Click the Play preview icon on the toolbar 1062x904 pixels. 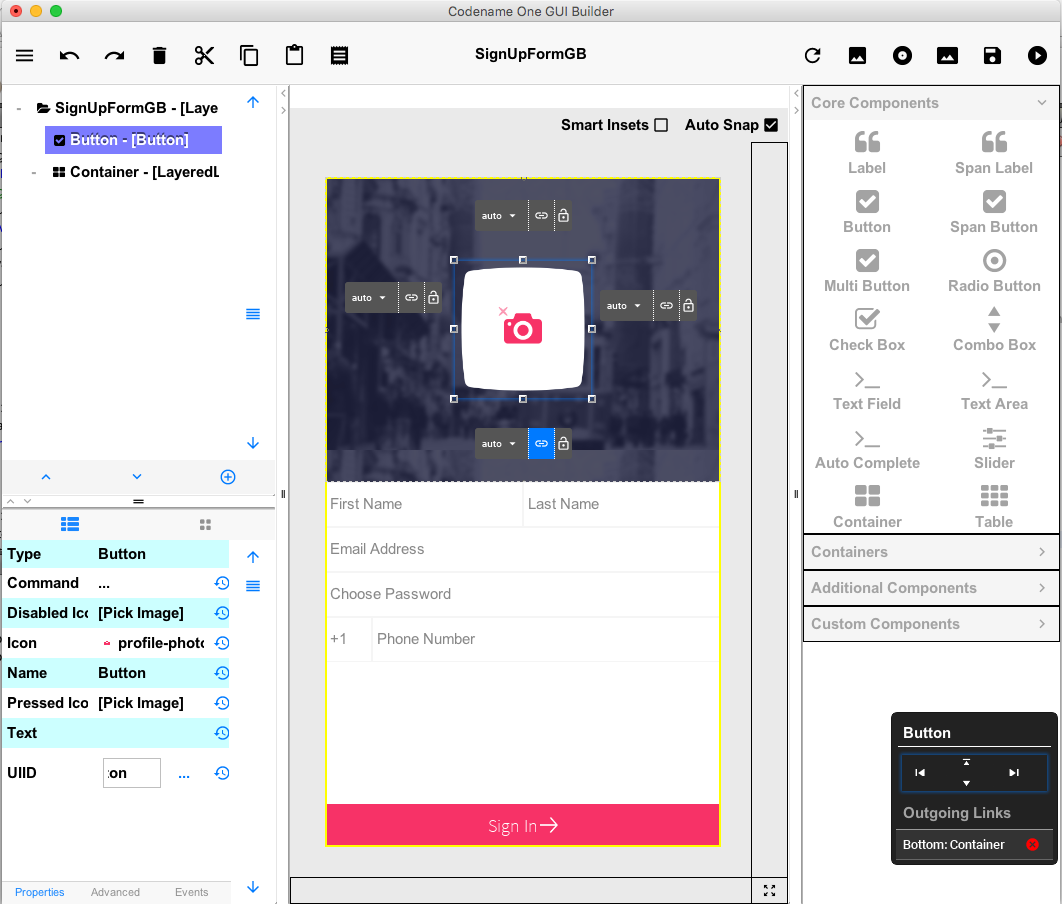(1037, 56)
